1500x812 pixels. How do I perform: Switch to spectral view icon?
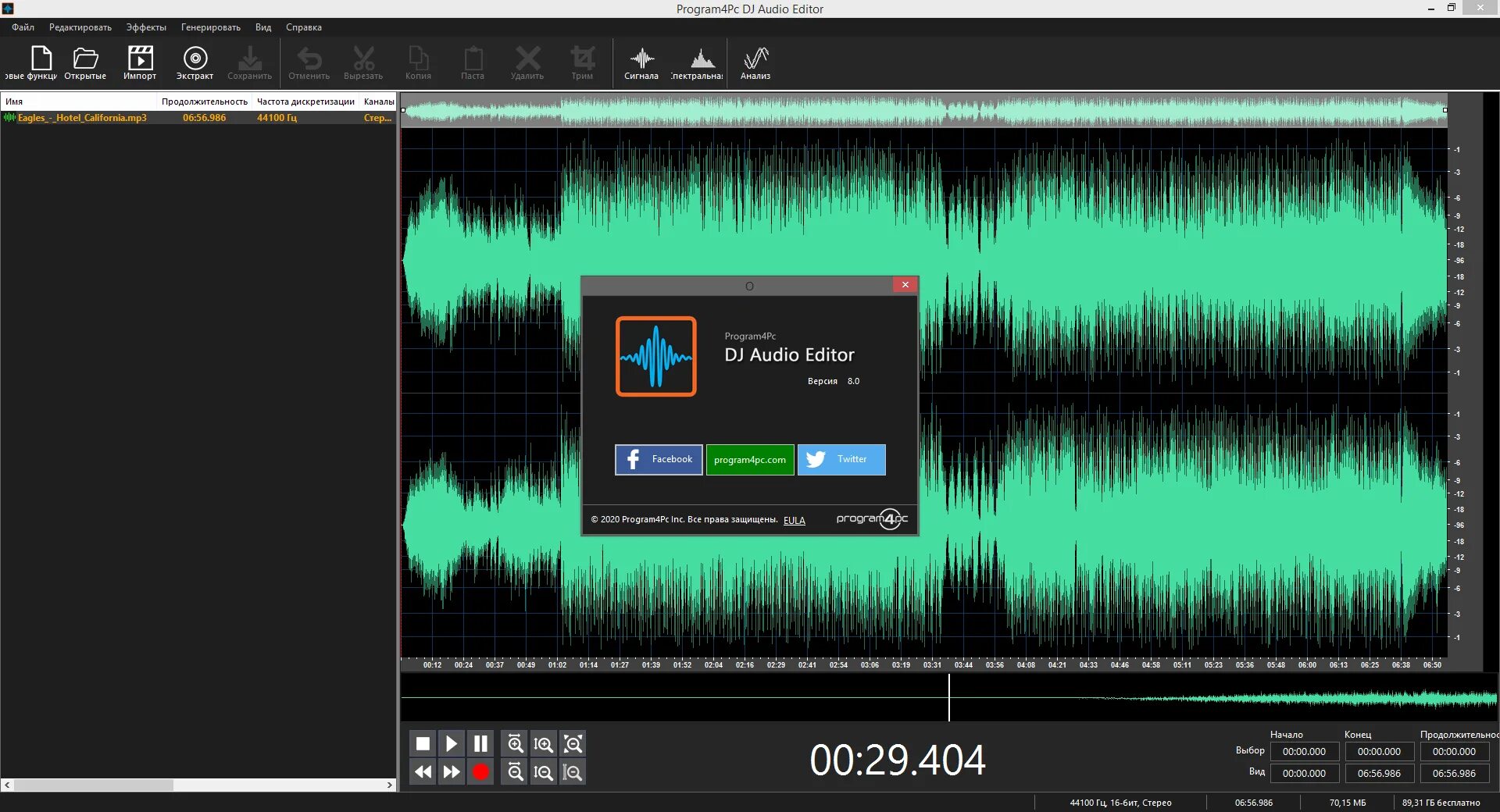click(702, 59)
